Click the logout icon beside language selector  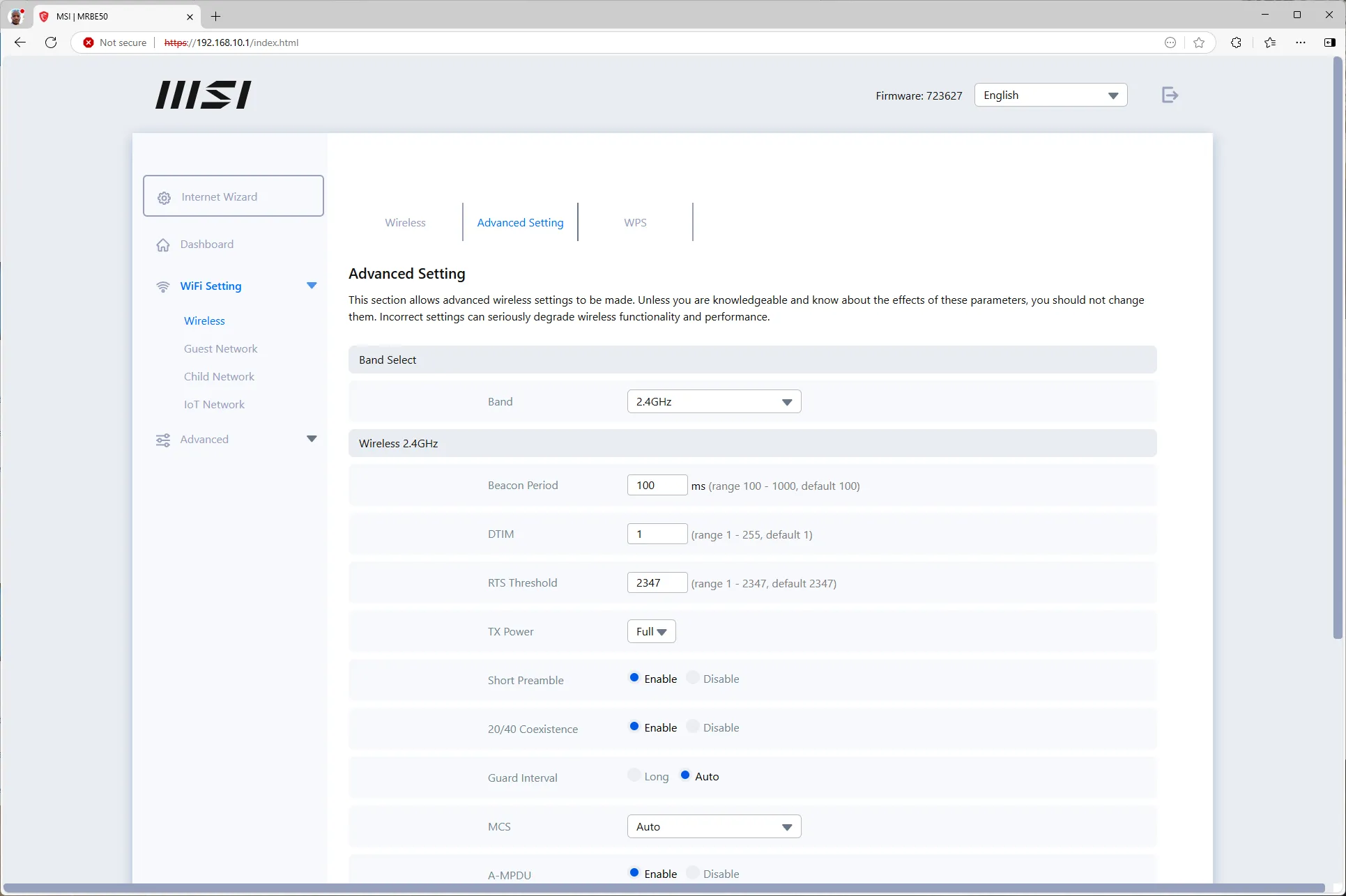tap(1170, 95)
